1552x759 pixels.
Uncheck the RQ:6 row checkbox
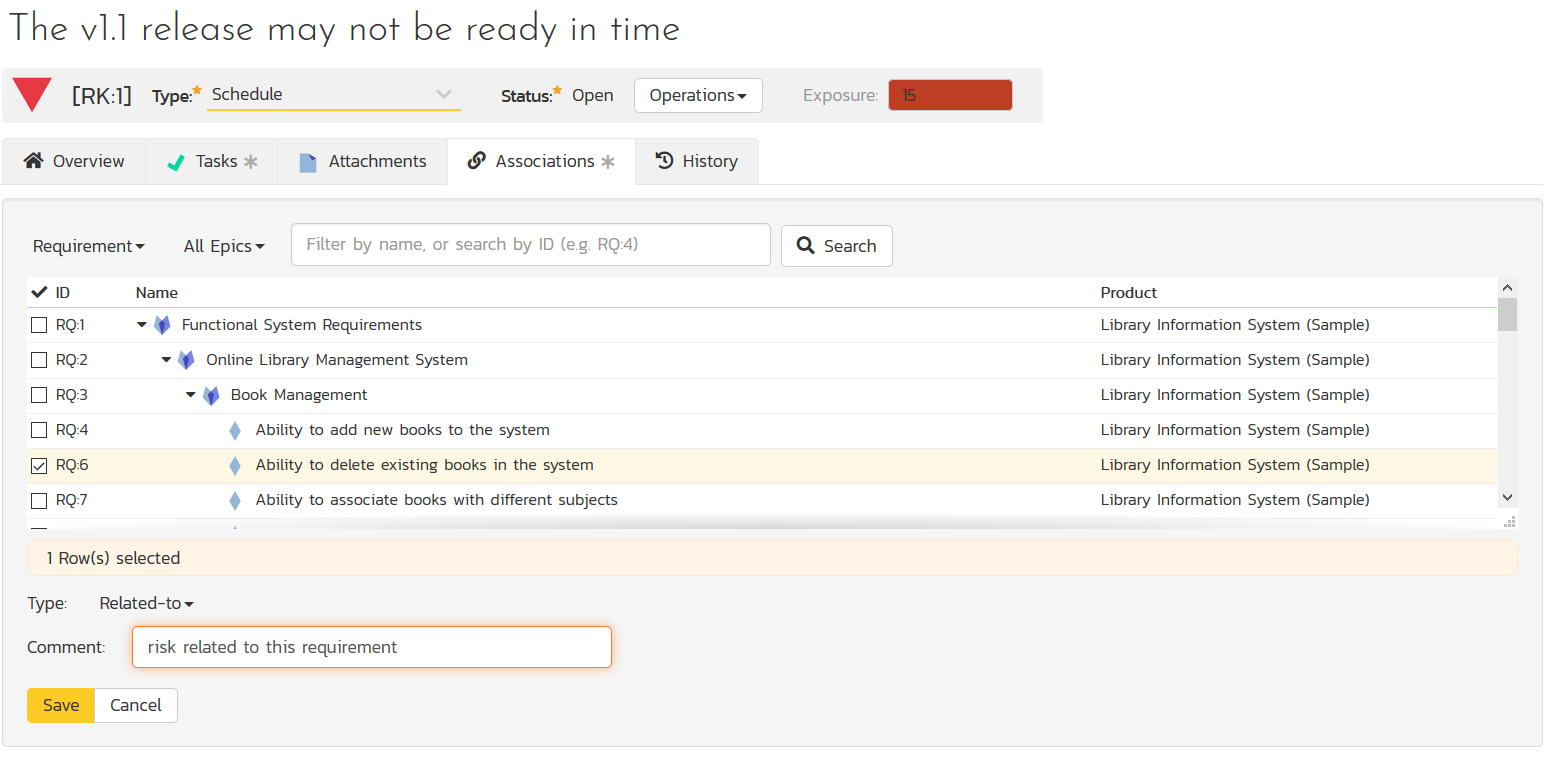pos(39,465)
